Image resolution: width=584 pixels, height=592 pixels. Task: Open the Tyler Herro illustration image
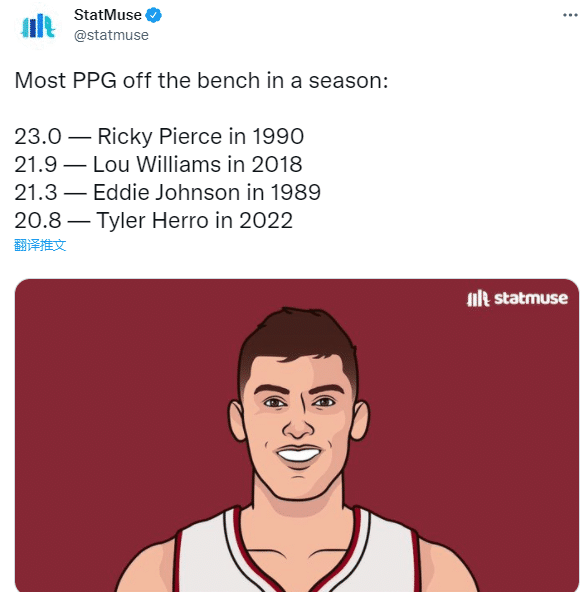point(297,435)
